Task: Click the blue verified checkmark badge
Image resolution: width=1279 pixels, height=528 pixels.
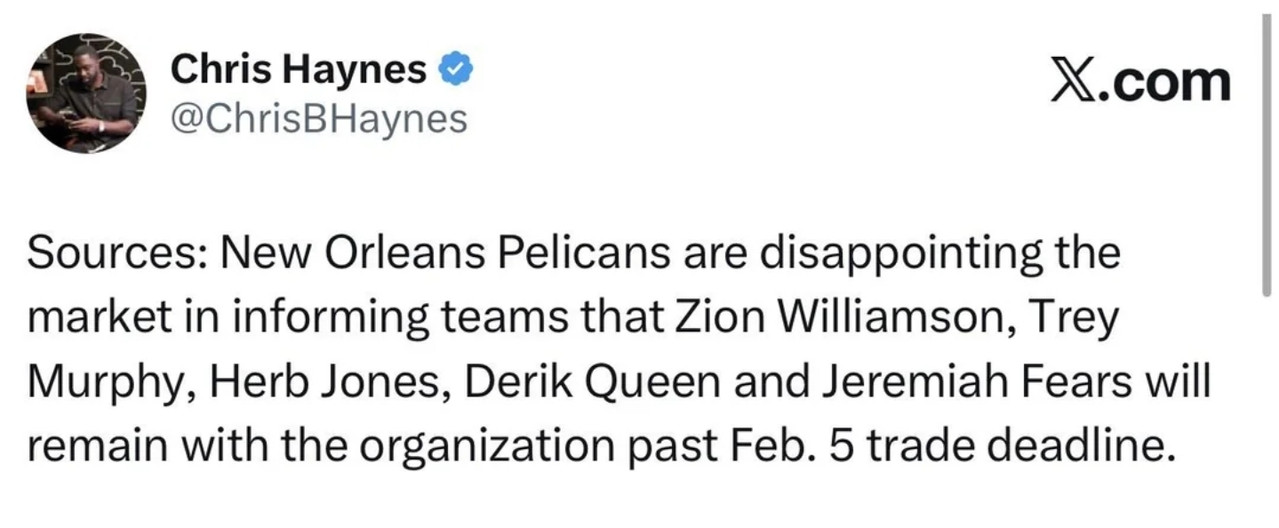Action: click(457, 70)
